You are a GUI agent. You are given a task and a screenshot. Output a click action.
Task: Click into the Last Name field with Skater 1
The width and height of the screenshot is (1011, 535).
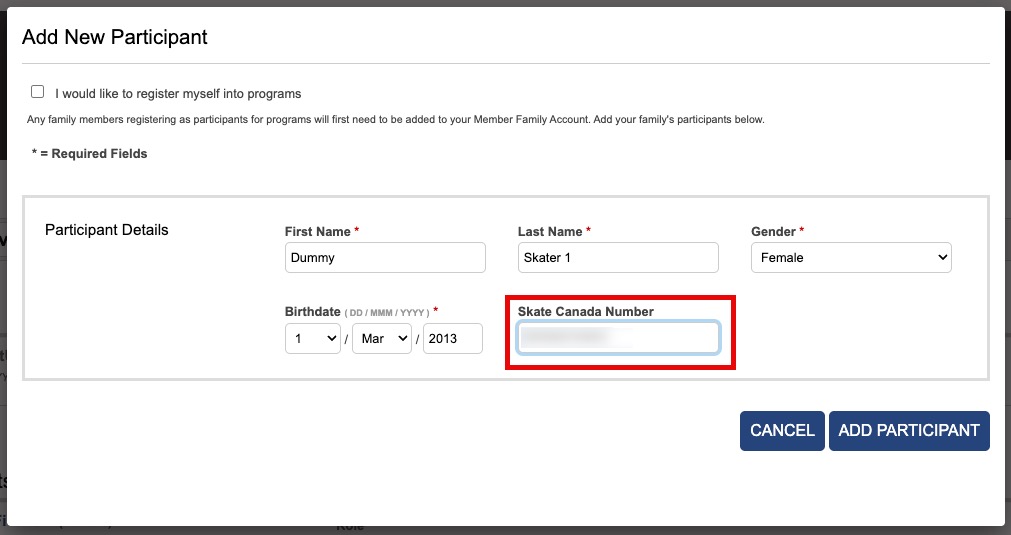click(x=618, y=258)
